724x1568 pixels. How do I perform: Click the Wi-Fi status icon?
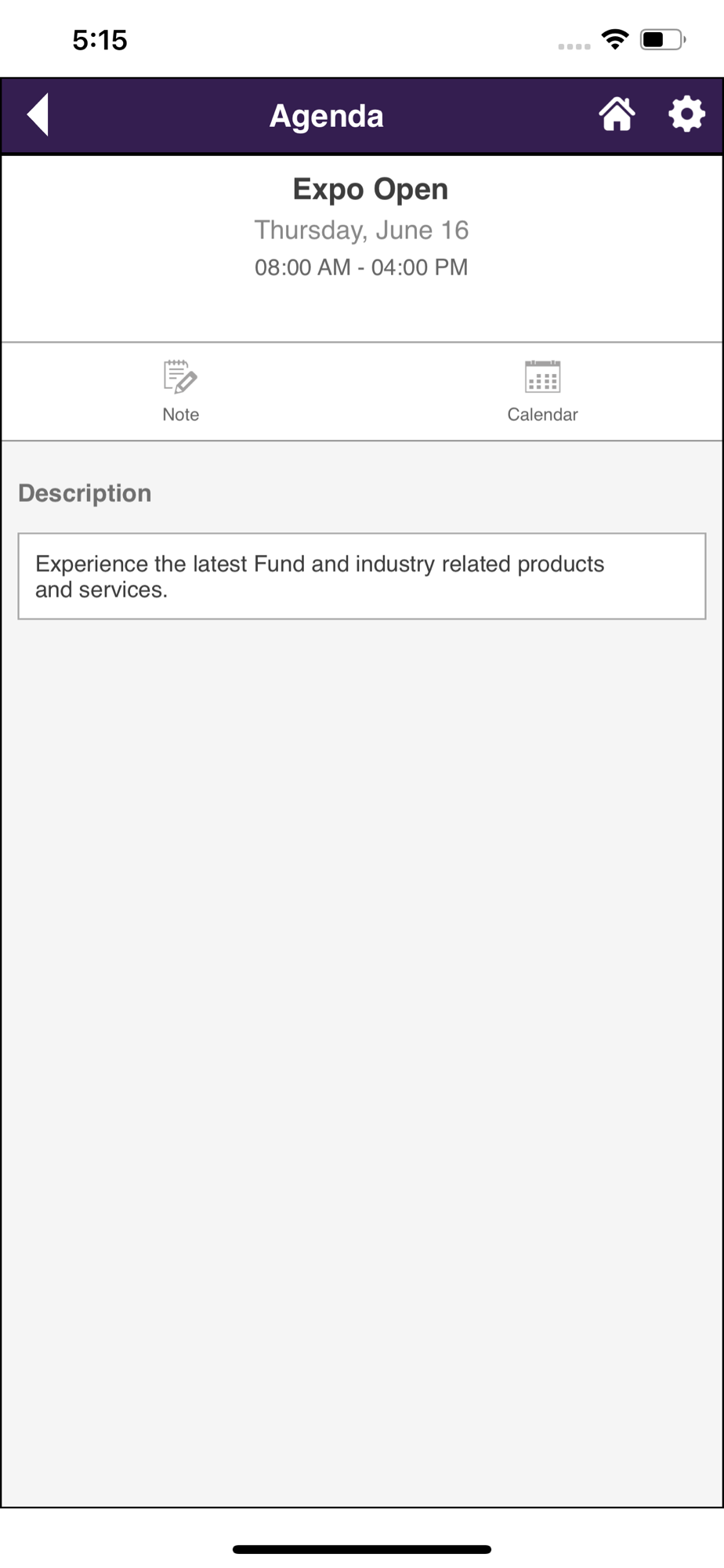pyautogui.click(x=615, y=39)
